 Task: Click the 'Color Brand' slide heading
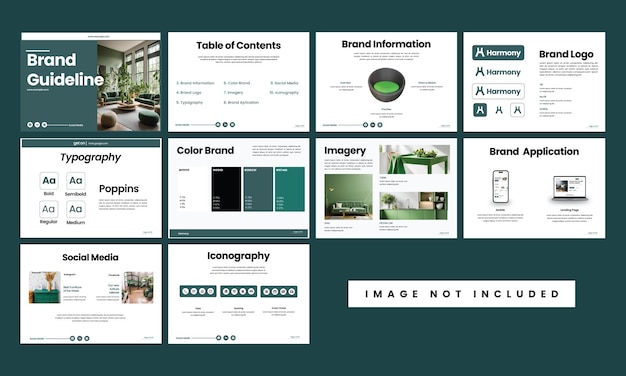click(x=205, y=150)
